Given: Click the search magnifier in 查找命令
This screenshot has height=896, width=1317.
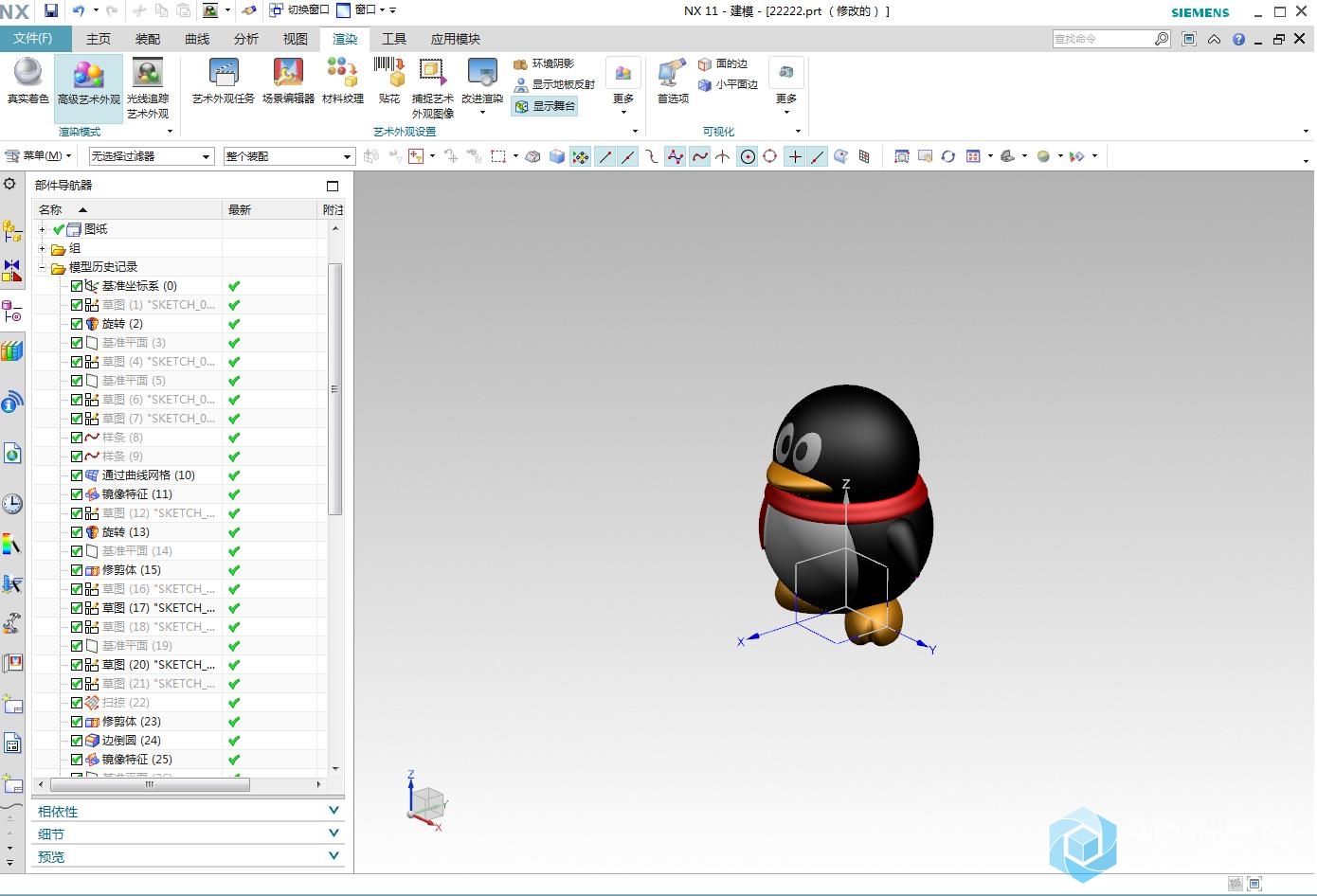Looking at the screenshot, I should pos(1162,39).
